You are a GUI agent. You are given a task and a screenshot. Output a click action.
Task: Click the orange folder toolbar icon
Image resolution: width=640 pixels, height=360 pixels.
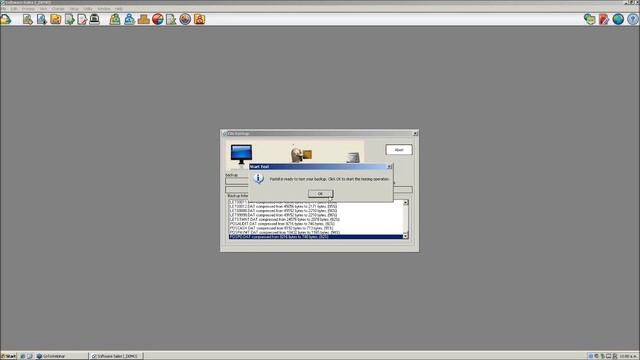(x=56, y=19)
